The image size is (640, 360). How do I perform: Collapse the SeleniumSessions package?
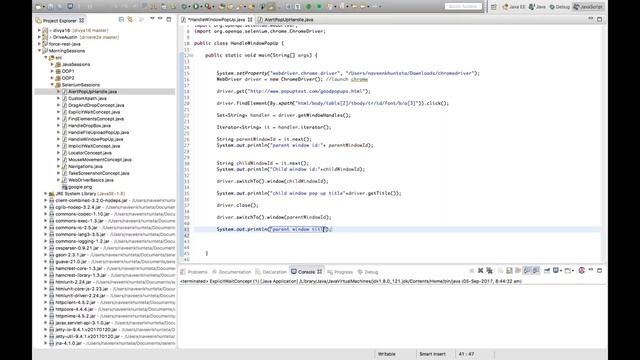52,85
